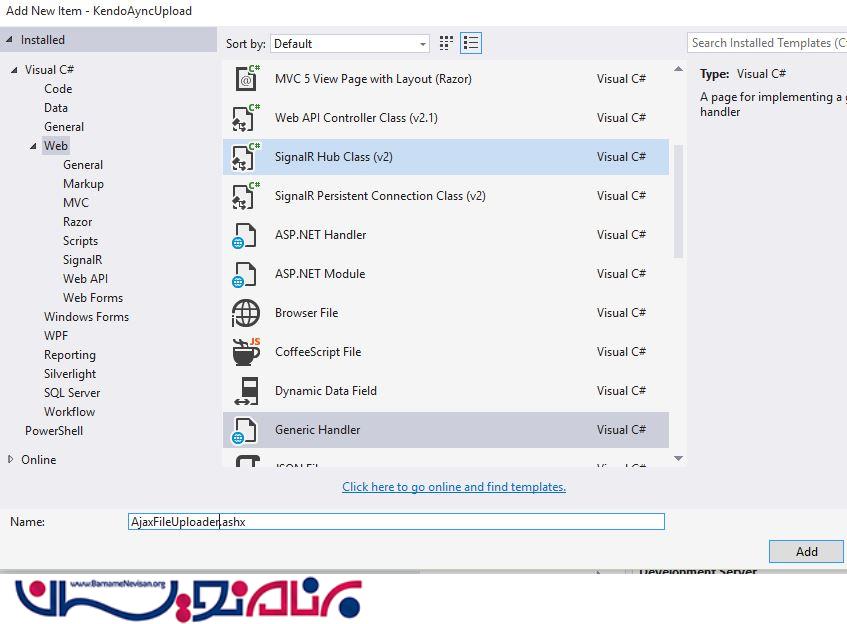The width and height of the screenshot is (847, 624).
Task: Select the PowerShell category
Action: (x=54, y=431)
